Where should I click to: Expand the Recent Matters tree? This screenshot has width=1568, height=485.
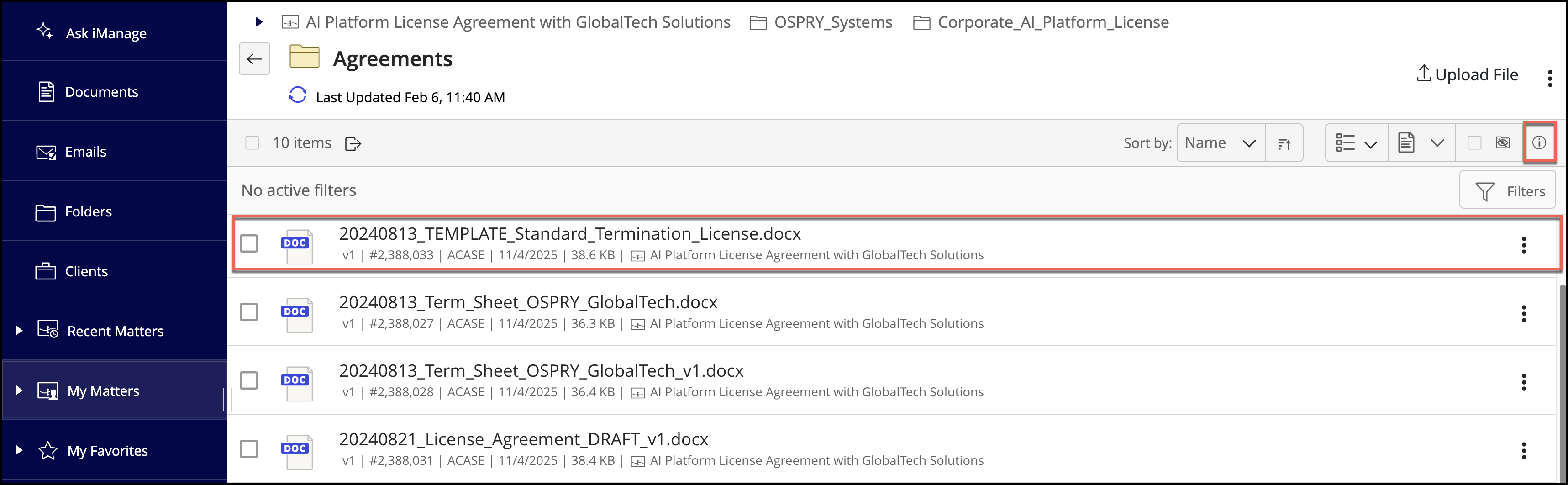pyautogui.click(x=19, y=331)
